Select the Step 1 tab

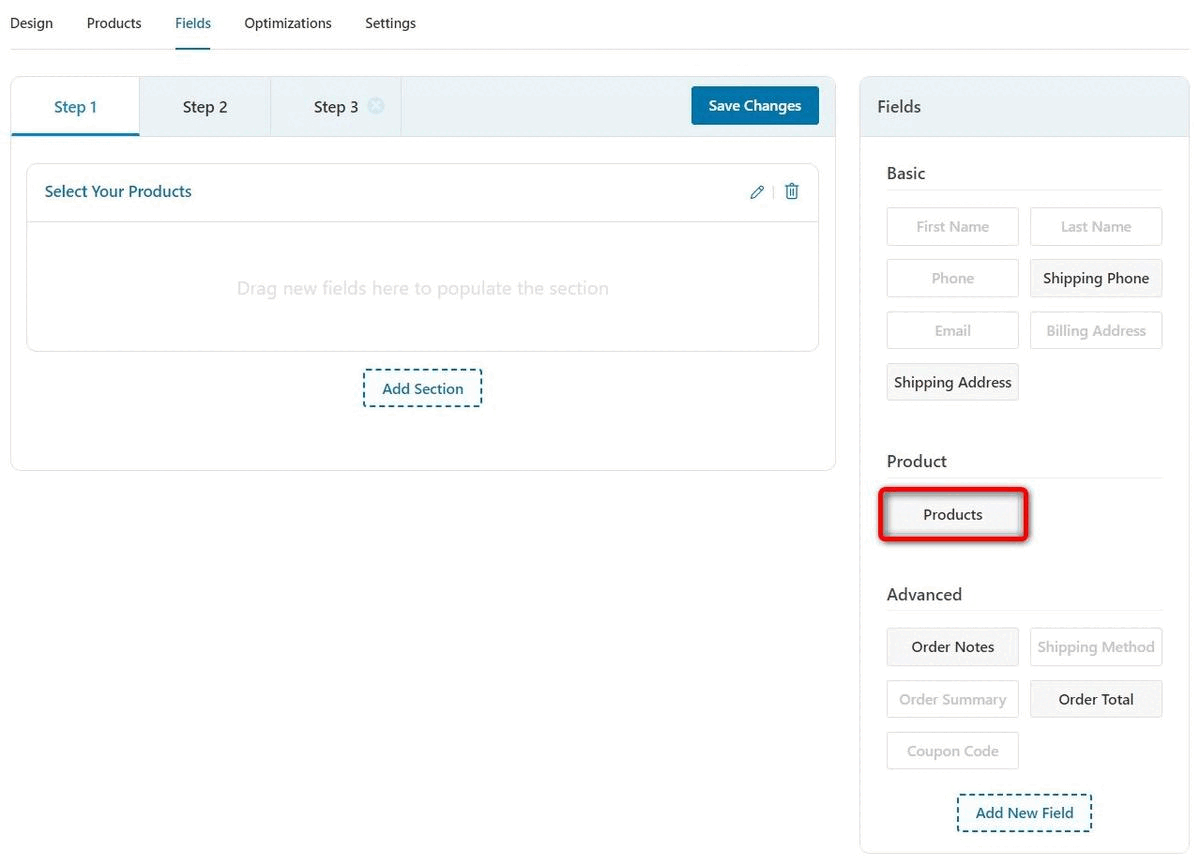[x=75, y=107]
